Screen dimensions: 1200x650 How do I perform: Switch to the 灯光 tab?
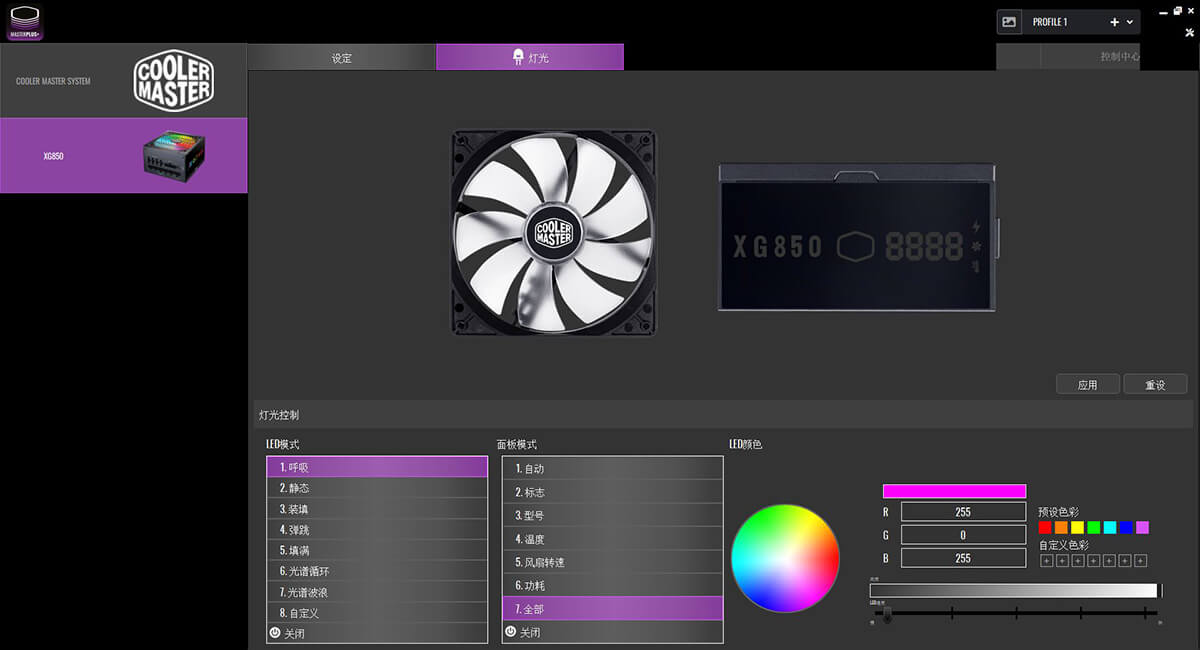(530, 57)
